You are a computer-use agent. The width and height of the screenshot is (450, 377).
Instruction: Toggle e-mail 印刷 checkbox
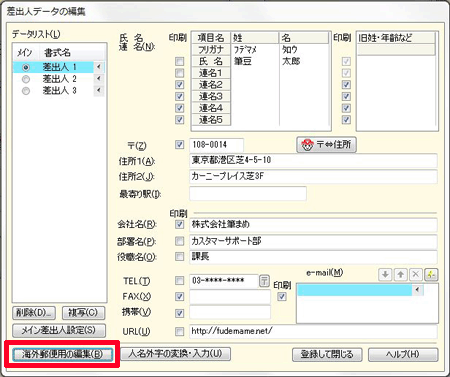(282, 297)
